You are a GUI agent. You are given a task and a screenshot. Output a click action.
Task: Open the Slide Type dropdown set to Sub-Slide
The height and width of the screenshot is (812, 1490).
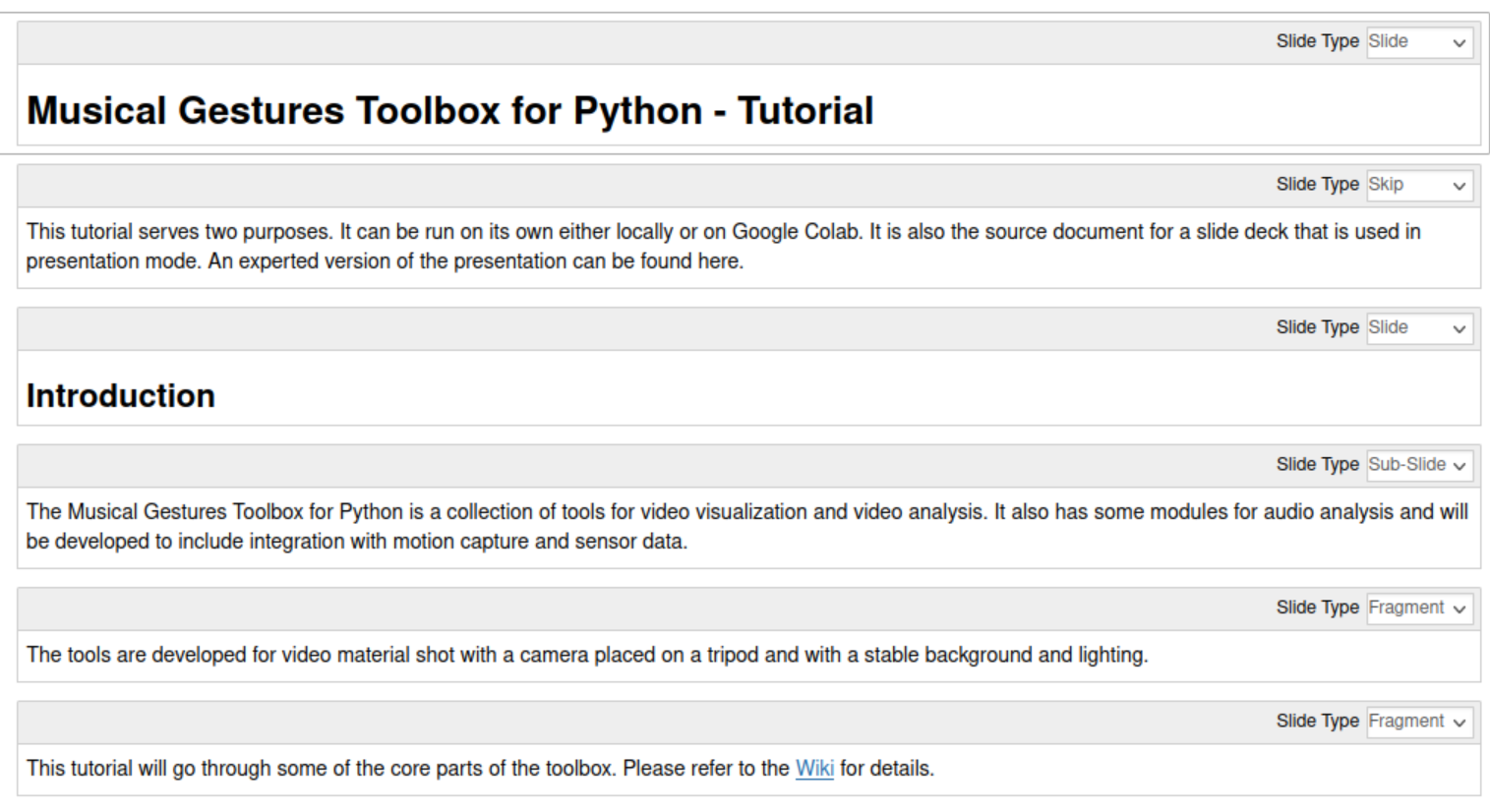click(x=1419, y=465)
